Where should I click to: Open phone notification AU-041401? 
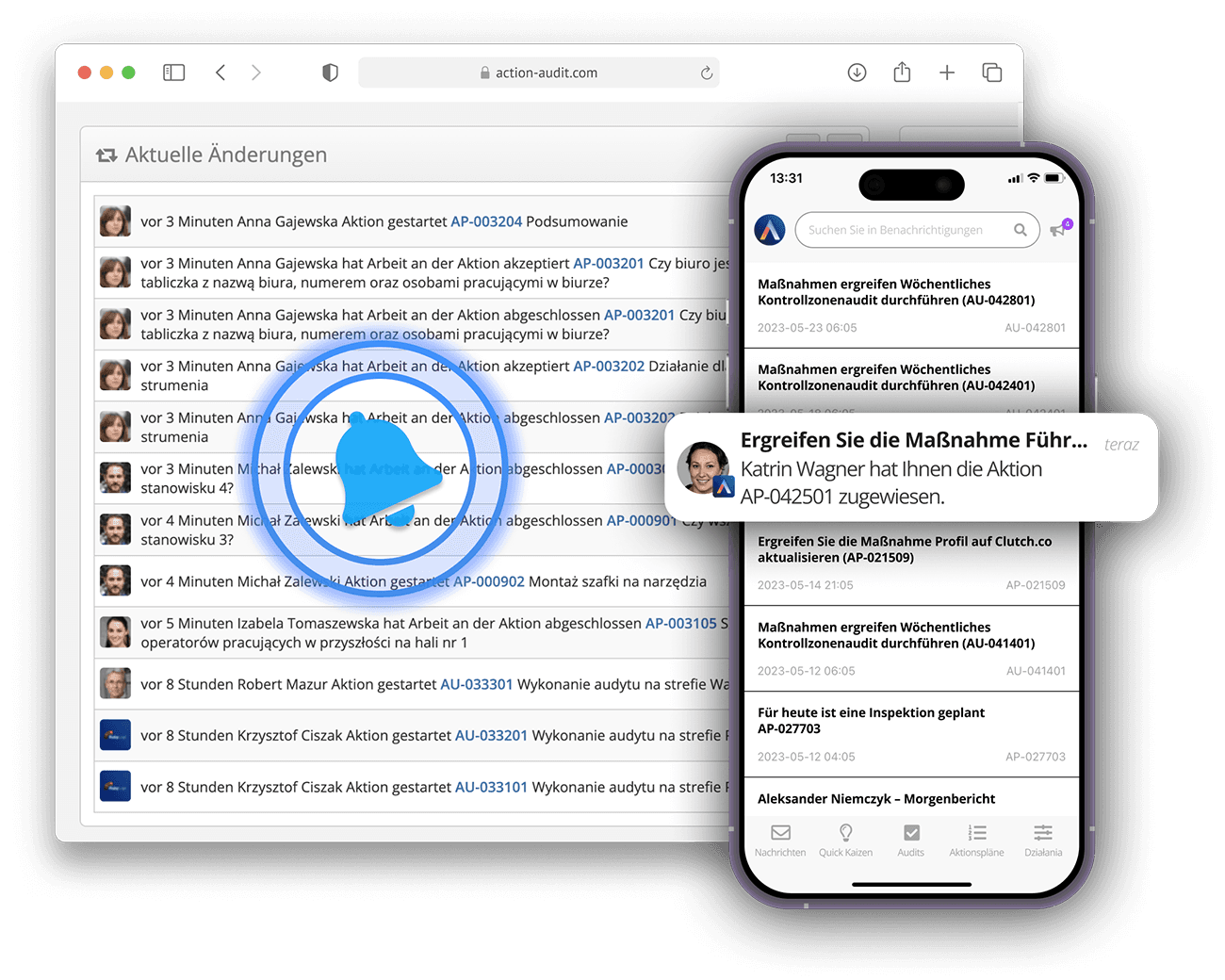tap(911, 648)
